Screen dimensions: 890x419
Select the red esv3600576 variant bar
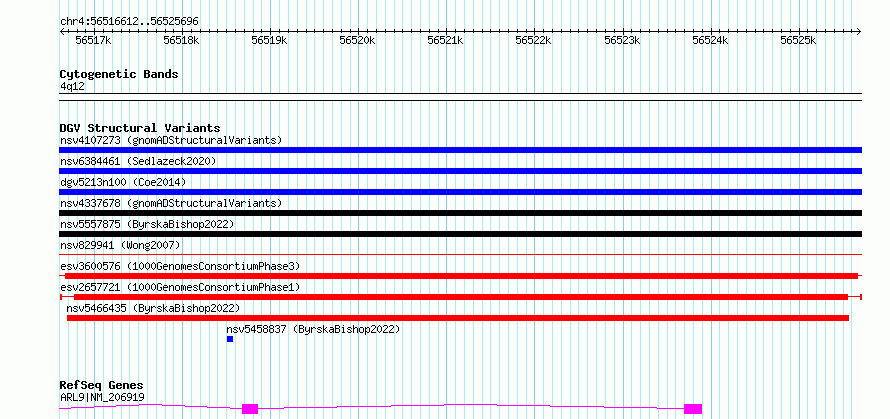[460, 276]
